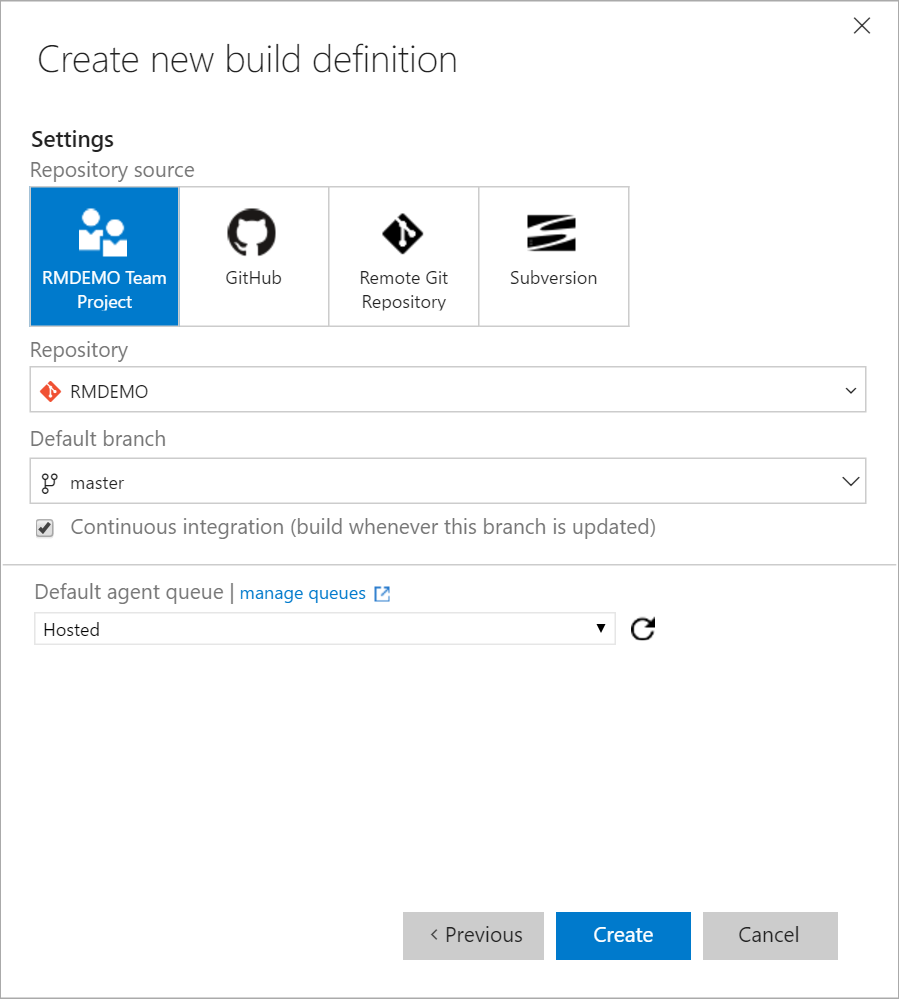Select Remote Git Repository source
899x999 pixels.
click(x=403, y=256)
